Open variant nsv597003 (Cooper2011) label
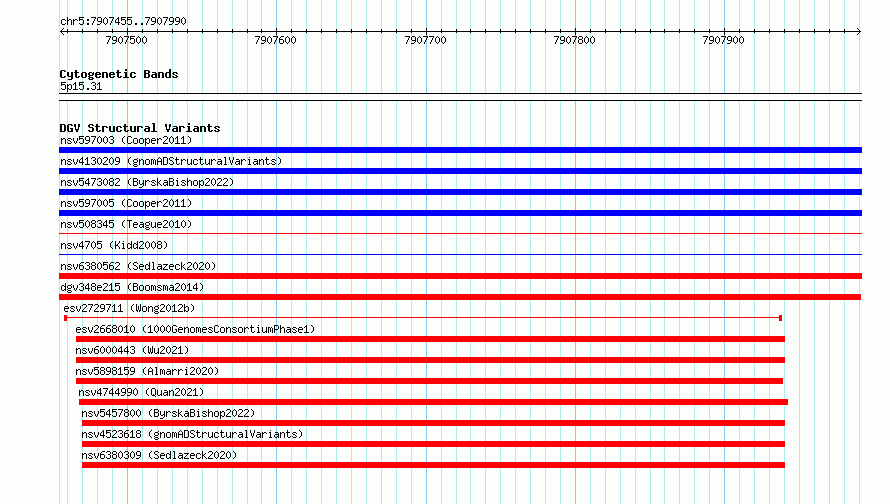The height and width of the screenshot is (504, 890). click(126, 140)
